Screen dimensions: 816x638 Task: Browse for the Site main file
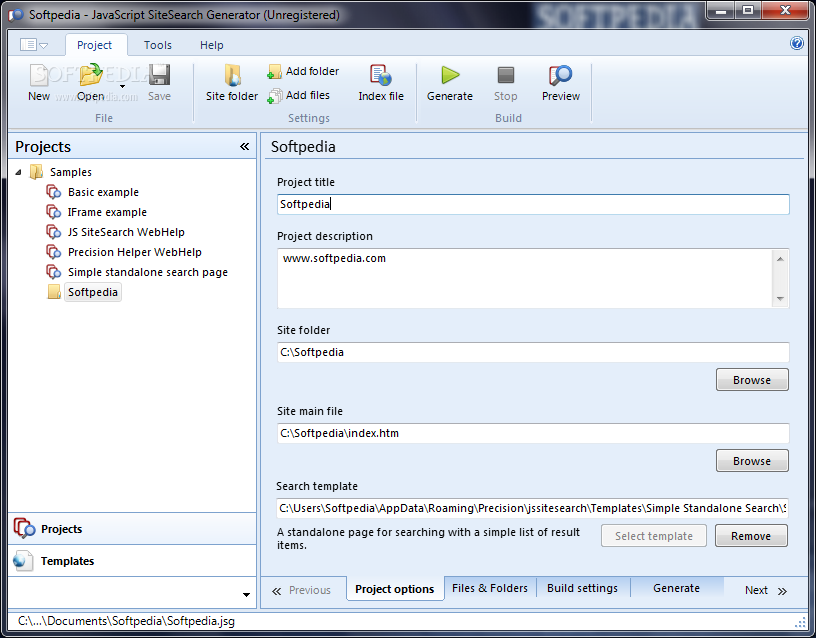click(752, 461)
